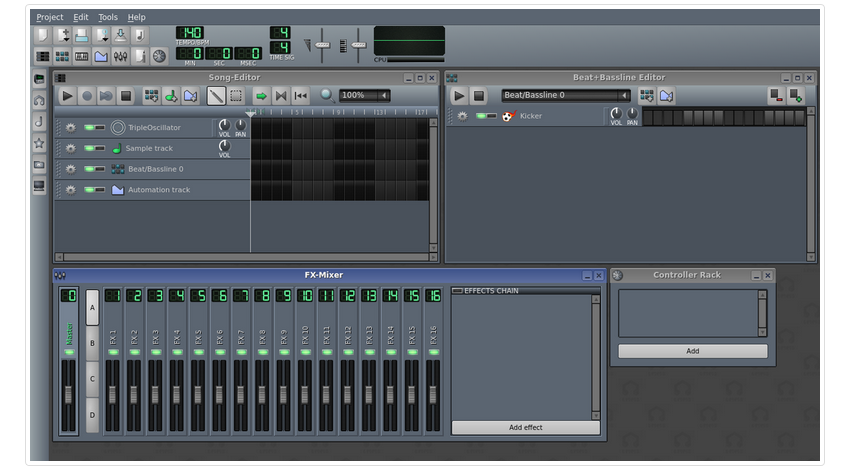Image resolution: width=854 pixels, height=468 pixels.
Task: Open My Presets star sidebar icon
Action: 39,143
